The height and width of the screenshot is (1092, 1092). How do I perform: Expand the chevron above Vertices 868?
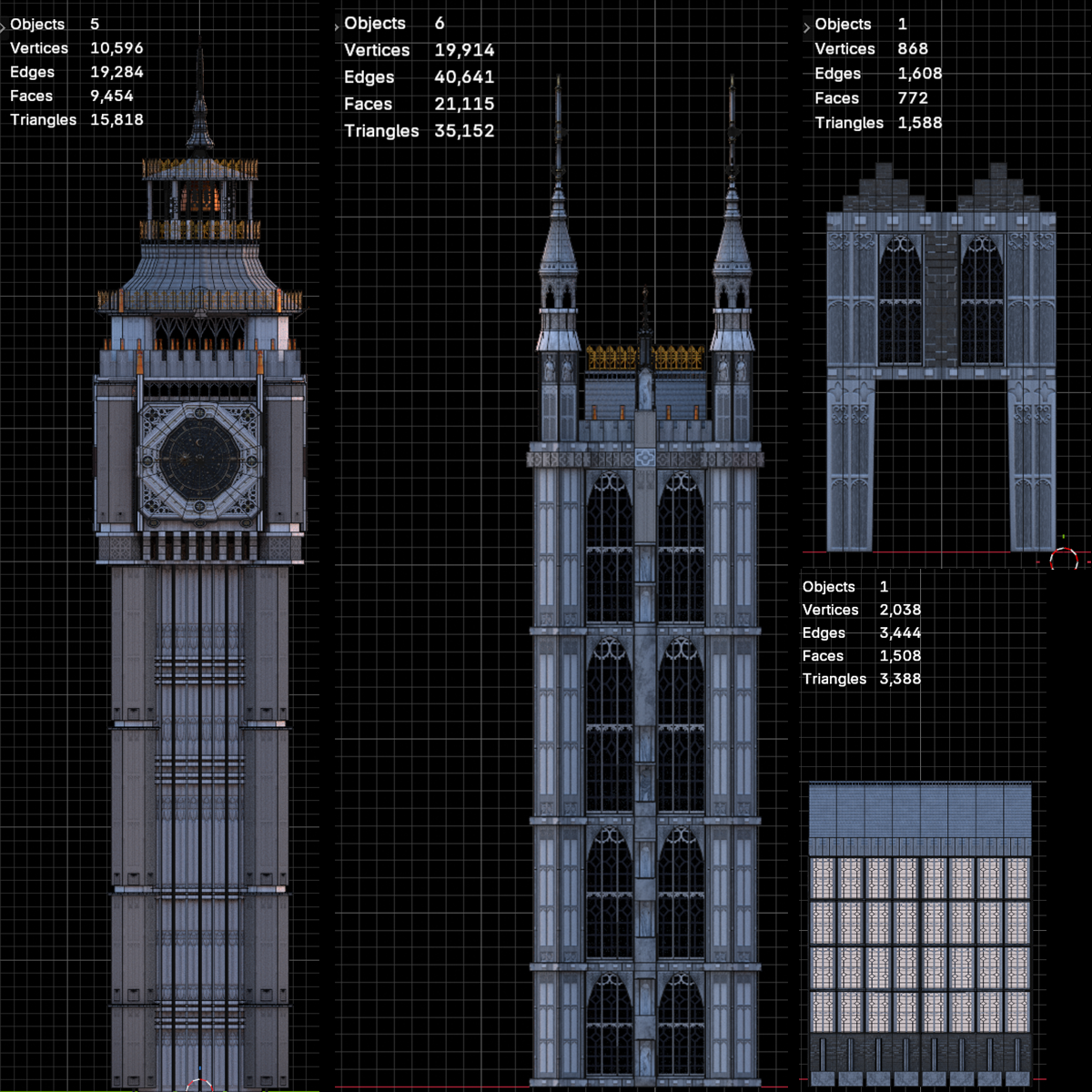pyautogui.click(x=806, y=27)
